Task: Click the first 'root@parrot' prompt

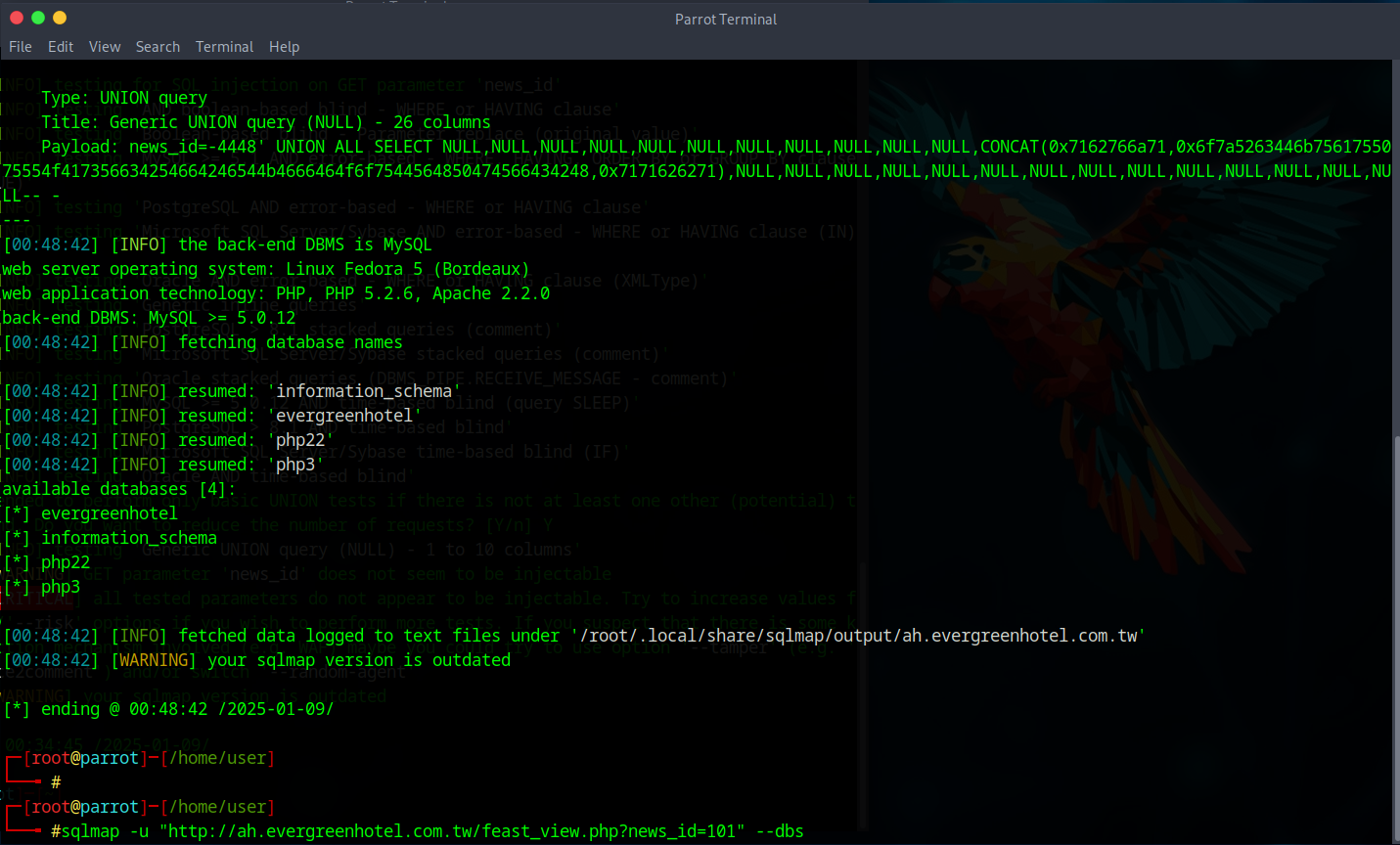Action: [x=85, y=758]
